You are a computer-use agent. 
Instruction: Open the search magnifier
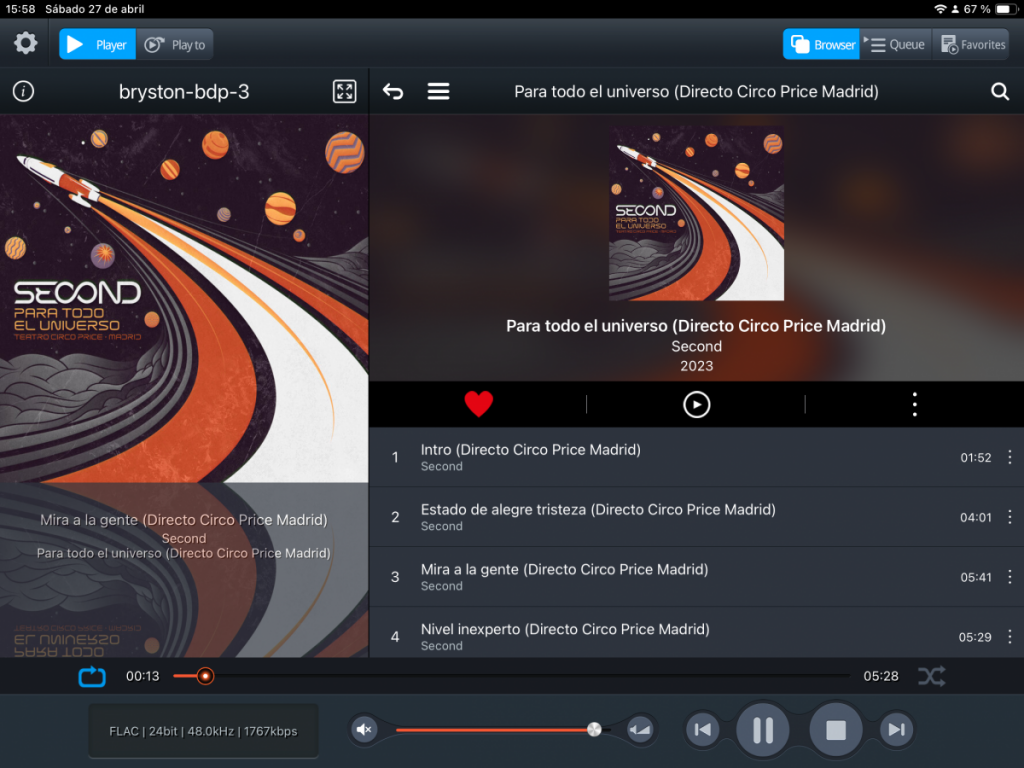(999, 92)
